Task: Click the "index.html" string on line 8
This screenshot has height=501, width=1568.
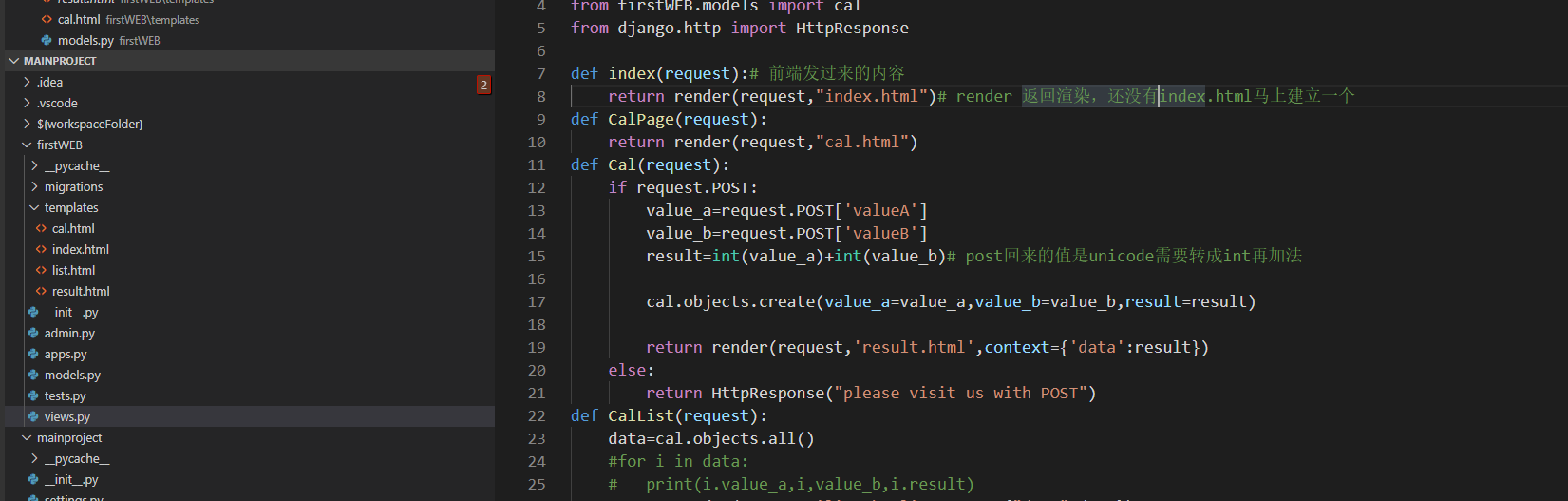Action: [872, 97]
